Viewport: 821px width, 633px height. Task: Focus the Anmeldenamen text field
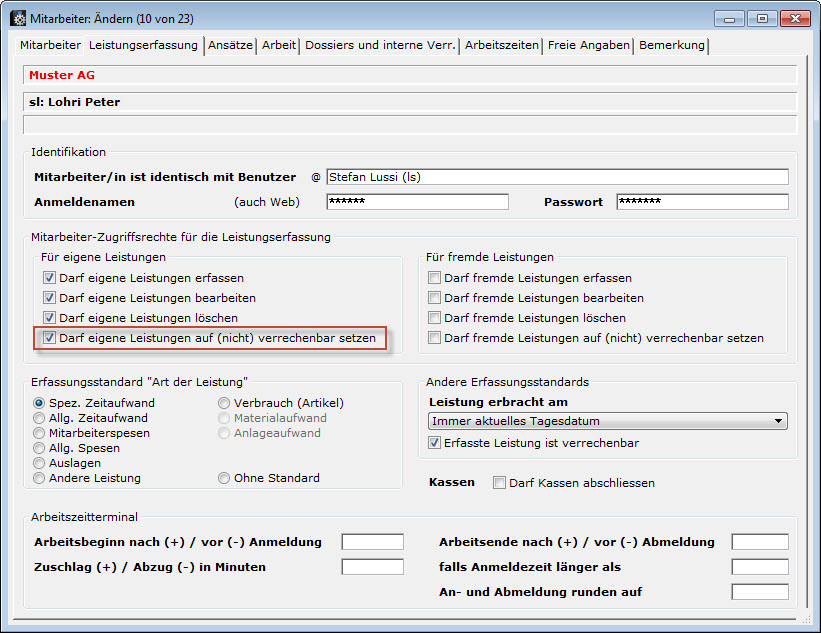coord(417,202)
